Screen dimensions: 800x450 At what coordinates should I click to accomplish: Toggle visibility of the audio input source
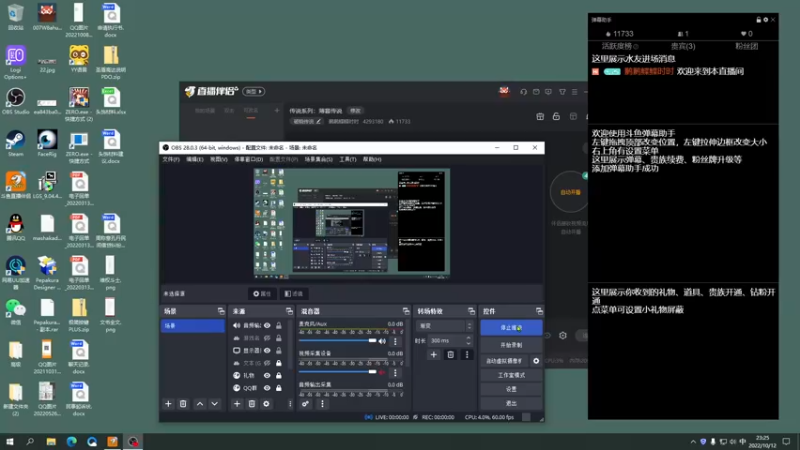pyautogui.click(x=267, y=326)
